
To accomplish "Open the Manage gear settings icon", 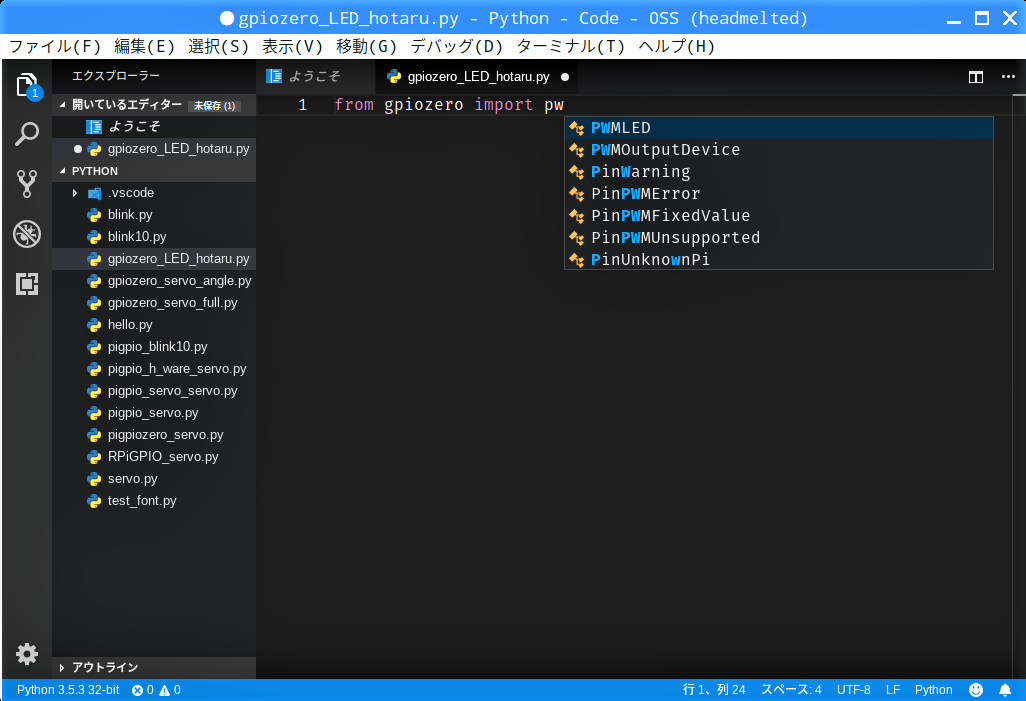I will [27, 654].
